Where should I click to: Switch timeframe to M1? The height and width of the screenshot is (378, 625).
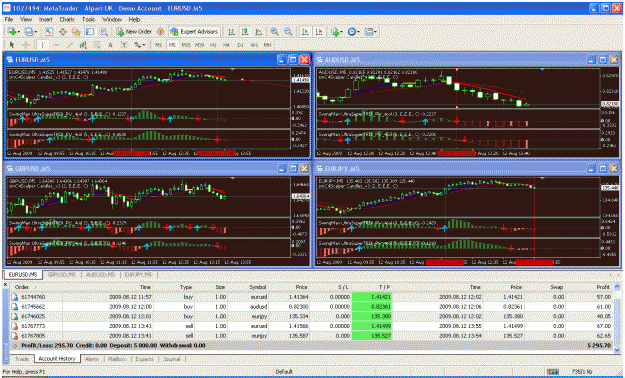(158, 45)
